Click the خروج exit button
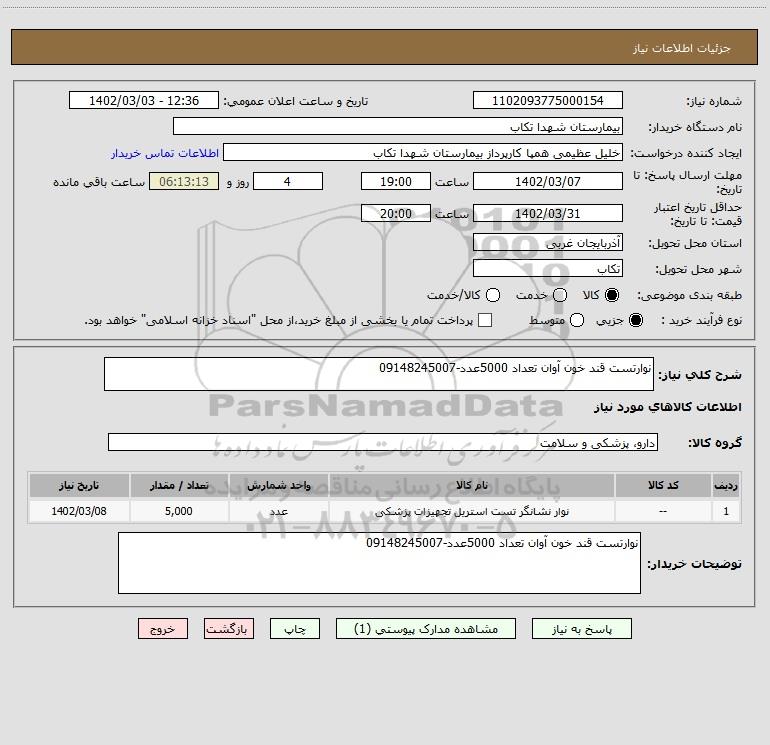This screenshot has width=770, height=745. [163, 629]
